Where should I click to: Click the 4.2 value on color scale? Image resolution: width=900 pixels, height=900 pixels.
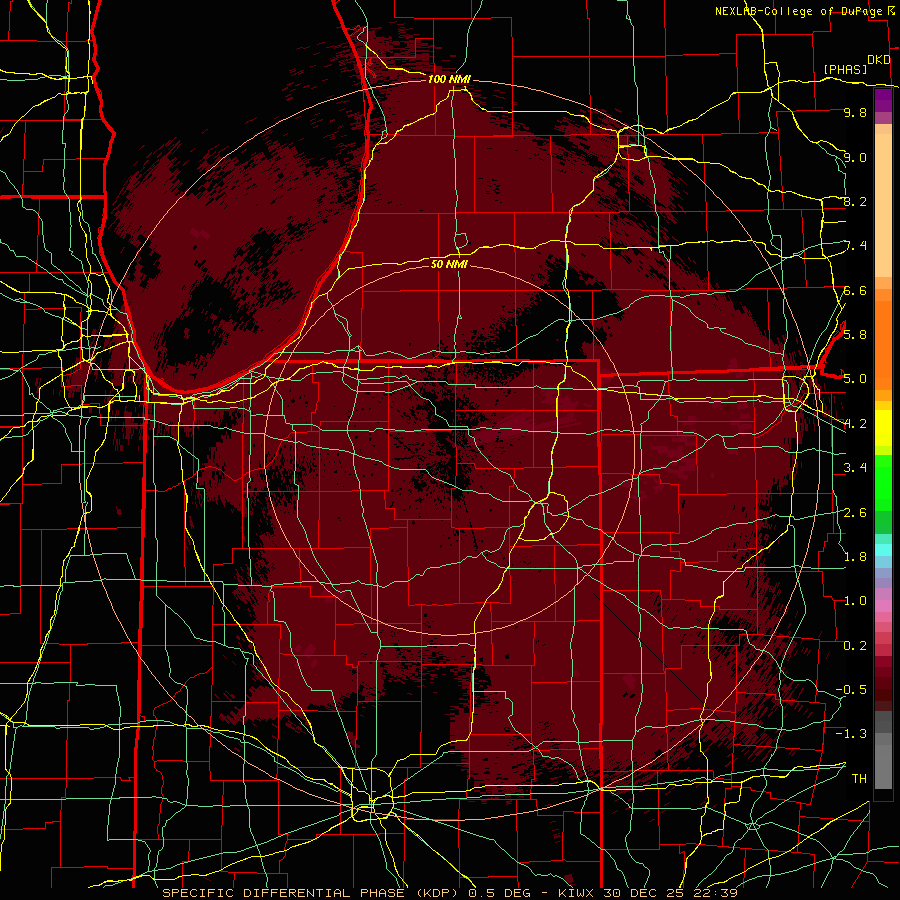855,424
